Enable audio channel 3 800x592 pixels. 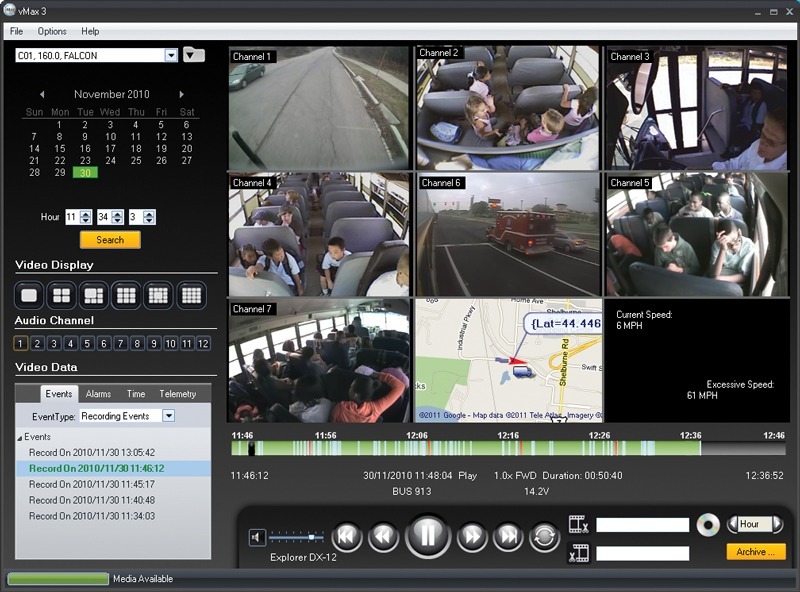54,343
